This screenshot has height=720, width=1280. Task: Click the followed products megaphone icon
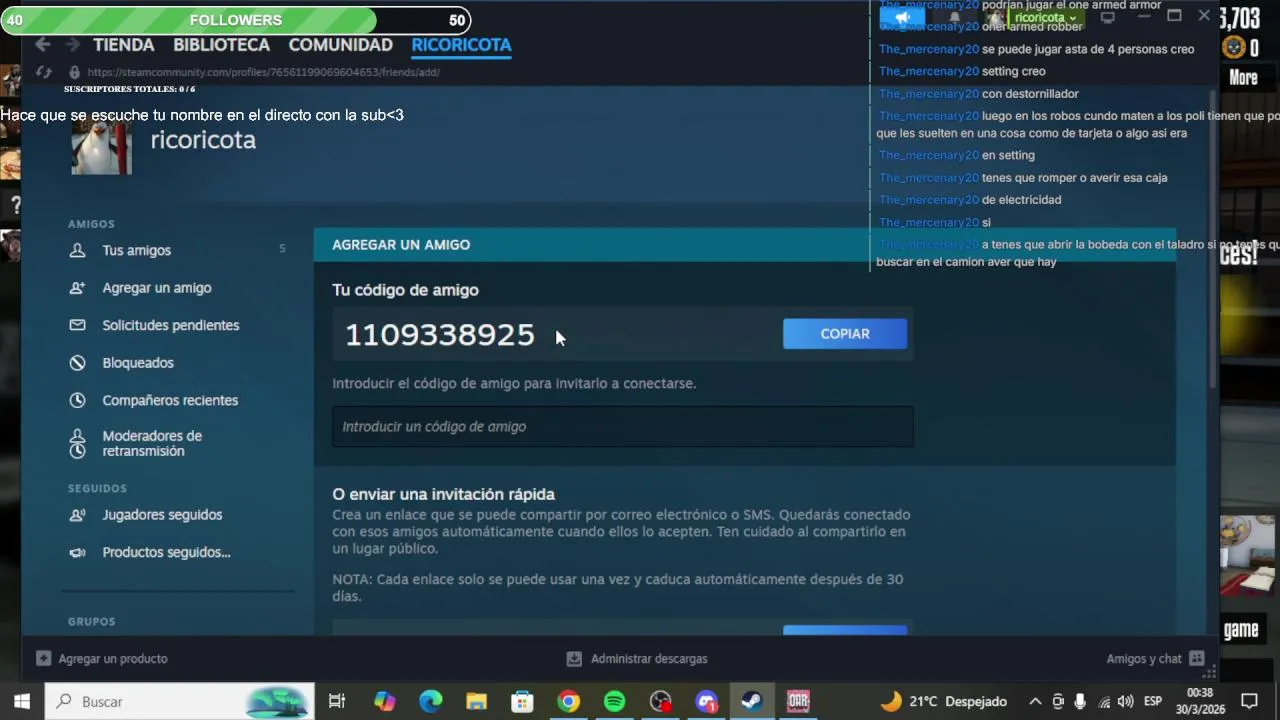point(77,552)
